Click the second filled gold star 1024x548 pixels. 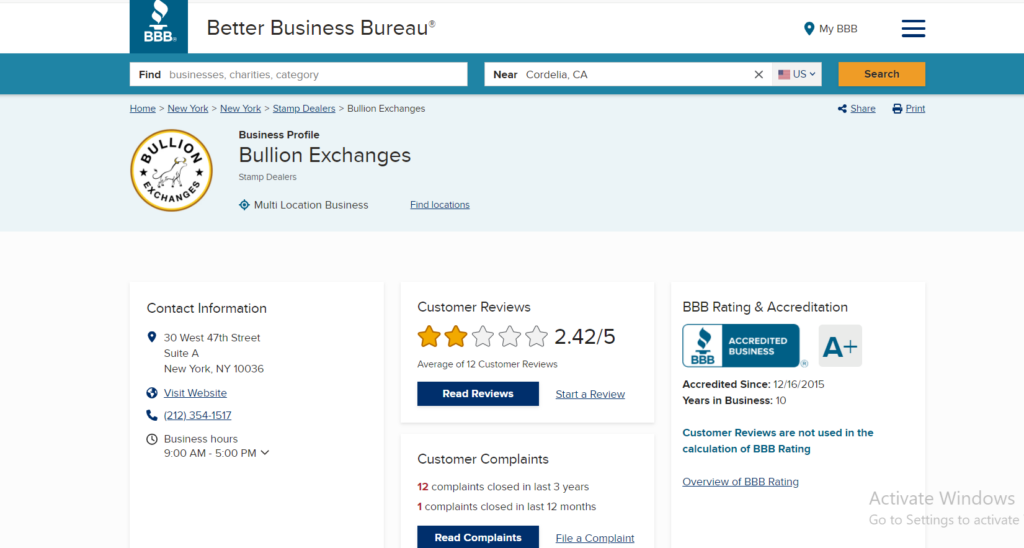point(456,336)
